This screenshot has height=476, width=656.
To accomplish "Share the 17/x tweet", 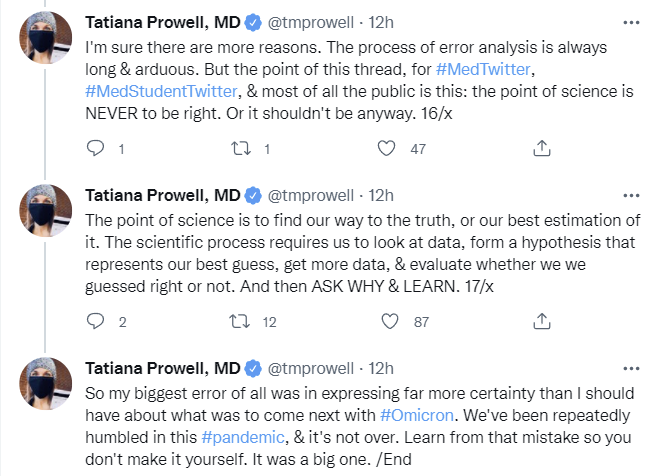I will (540, 322).
